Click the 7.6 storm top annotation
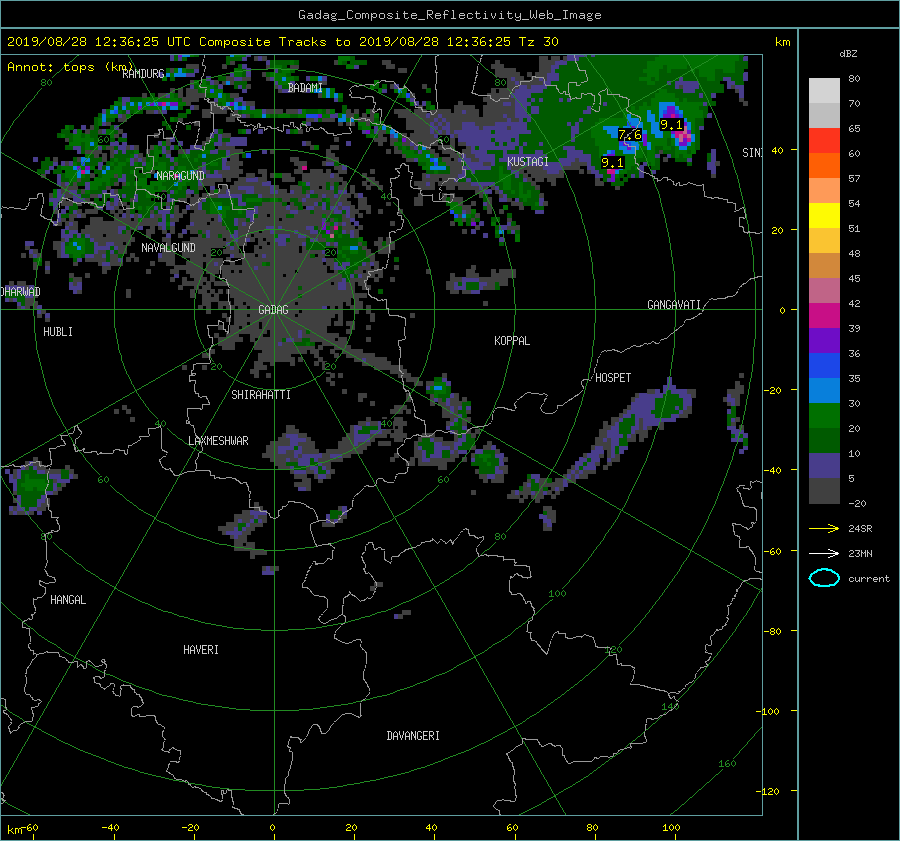The image size is (900, 841). click(630, 135)
